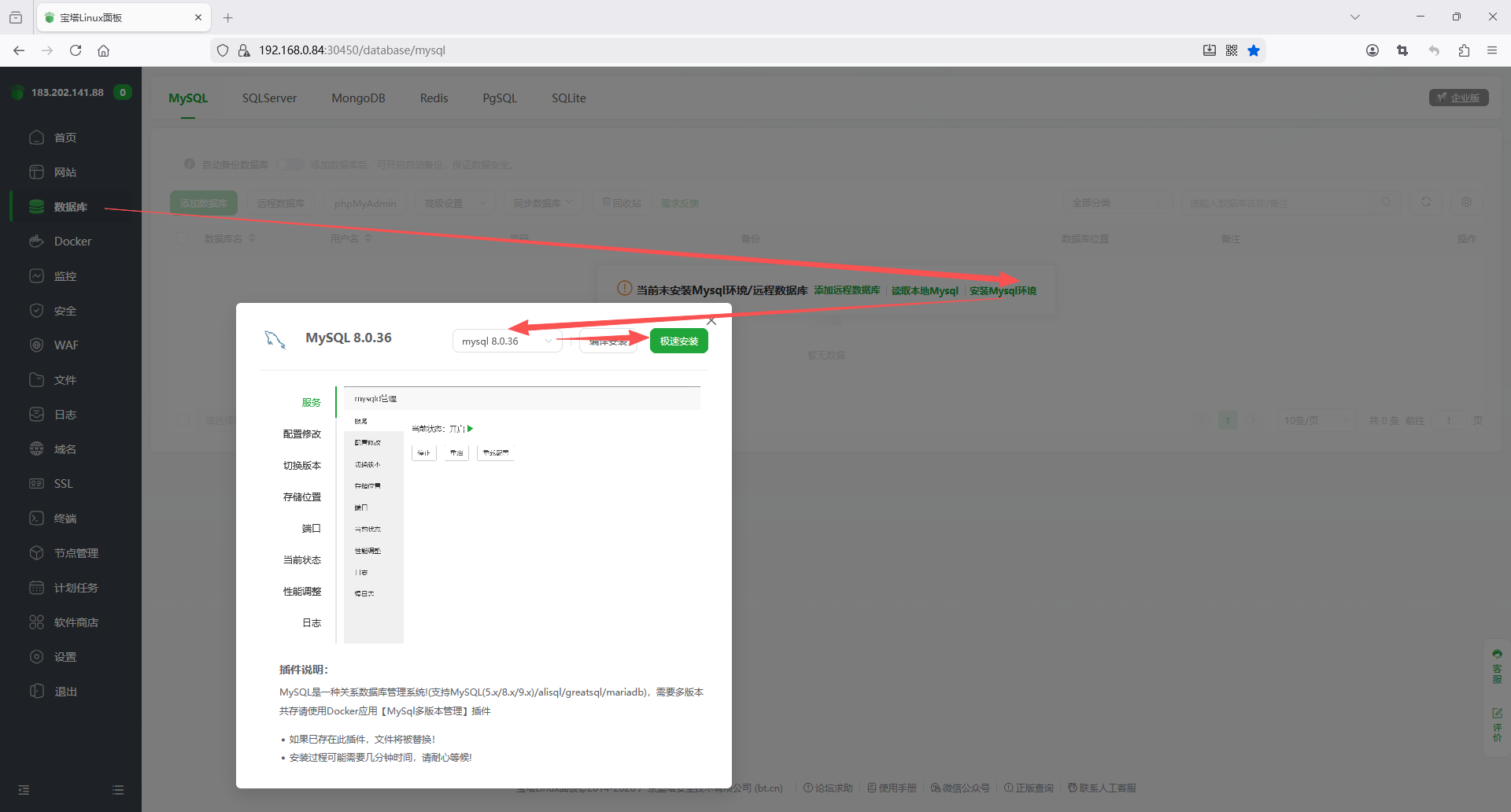Click the bookmark star icon
Image resolution: width=1511 pixels, height=812 pixels.
[x=1254, y=50]
